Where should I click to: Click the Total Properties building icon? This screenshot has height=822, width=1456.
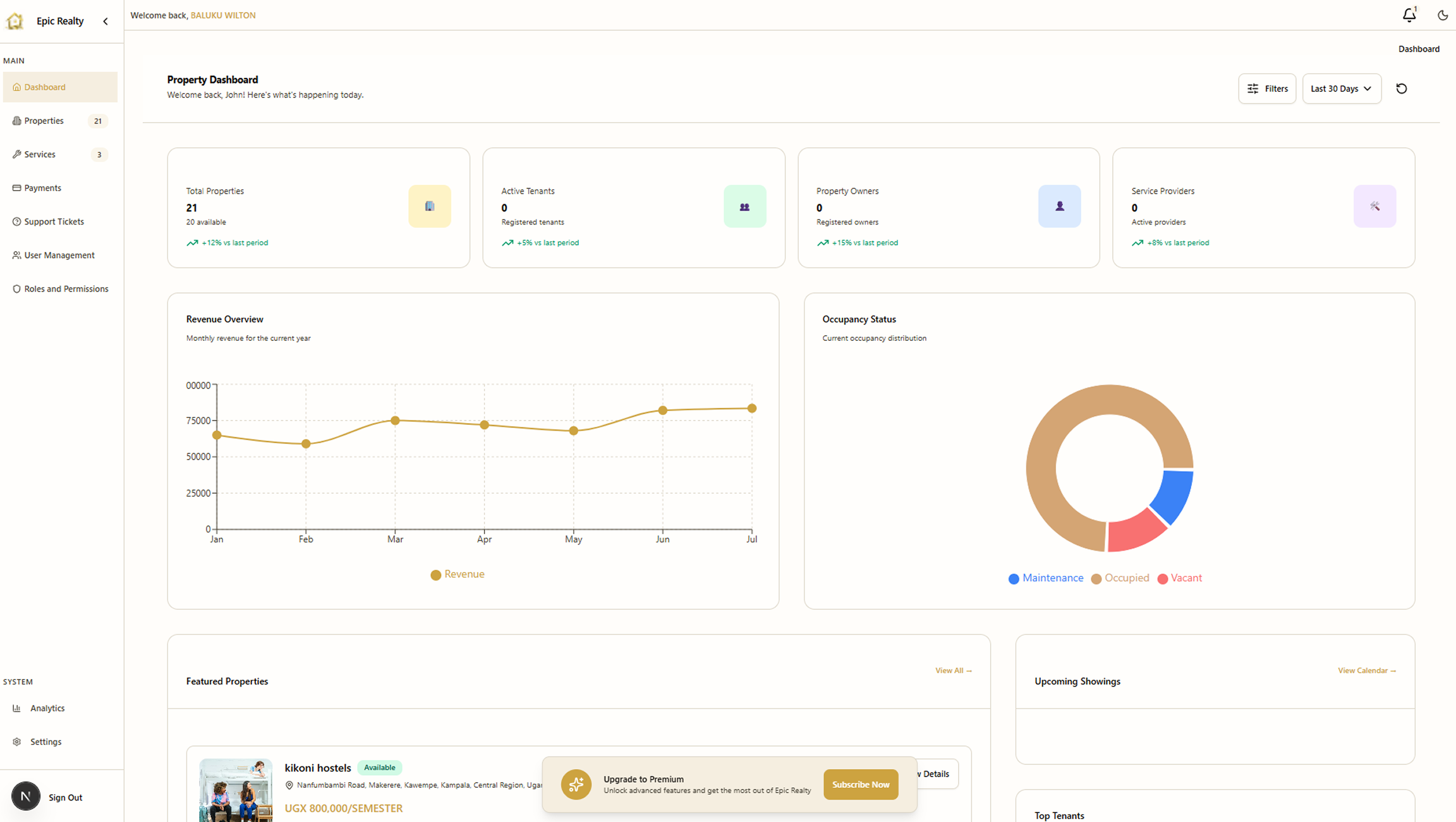[x=430, y=206]
